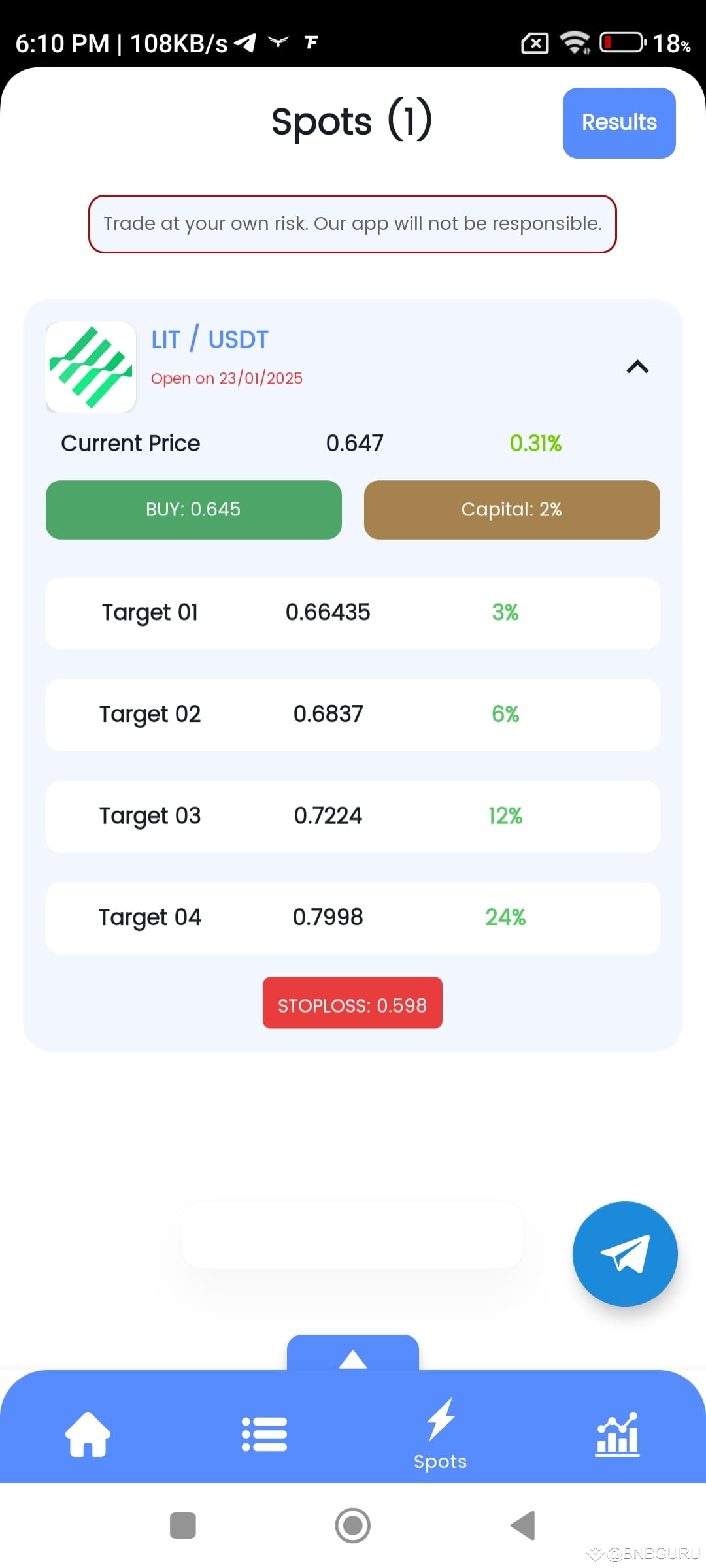Tap the Telegram floating action button
Viewport: 706px width, 1568px height.
(625, 1254)
